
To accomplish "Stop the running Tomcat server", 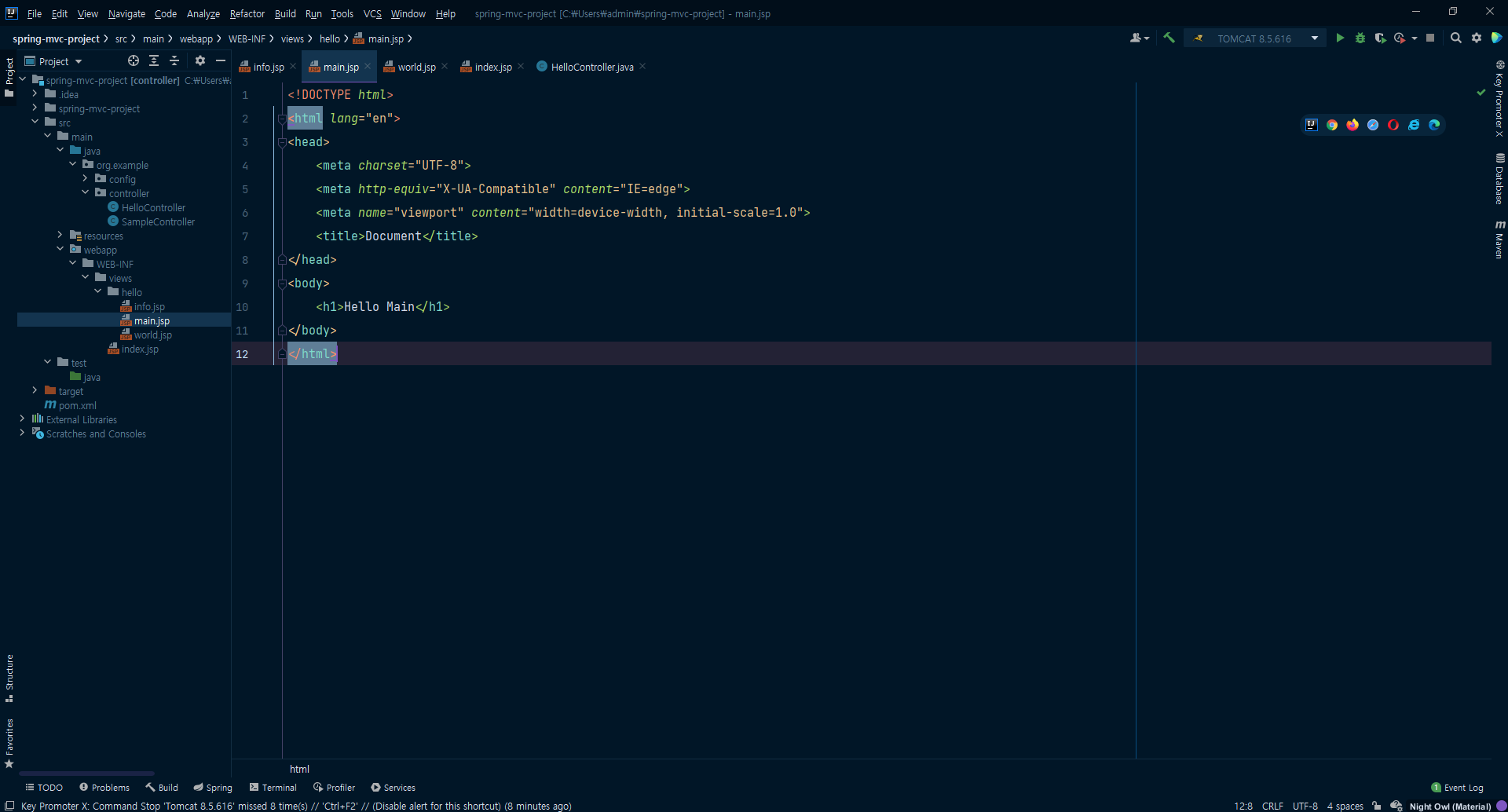I will 1431,38.
